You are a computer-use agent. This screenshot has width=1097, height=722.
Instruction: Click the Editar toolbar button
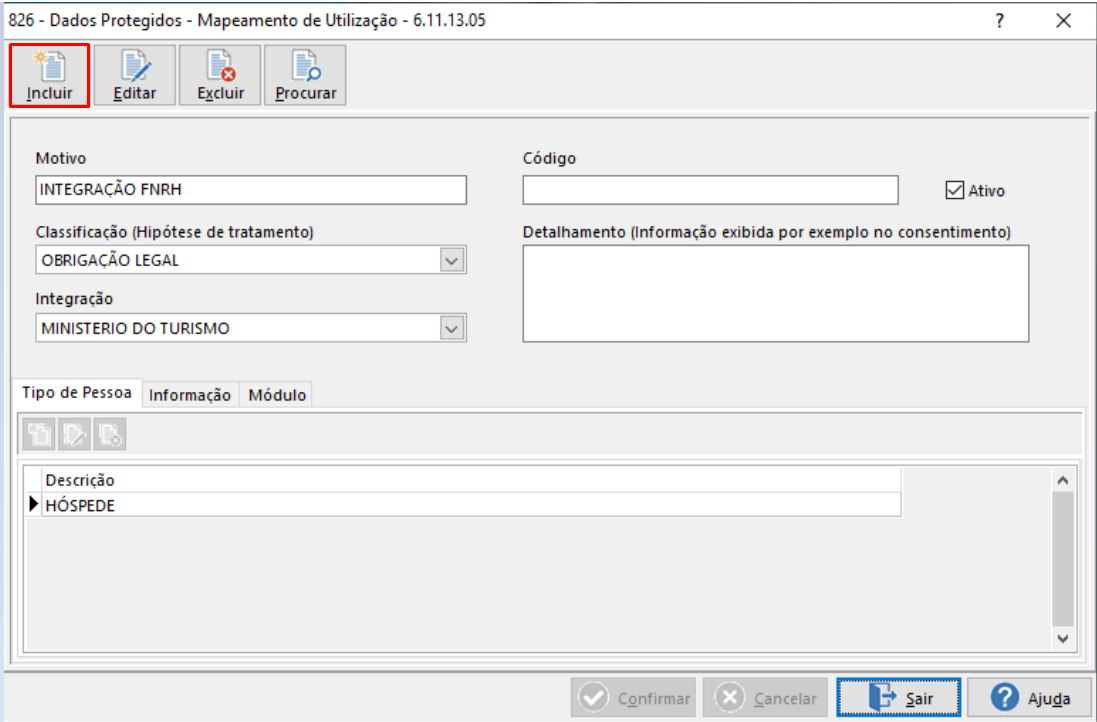tap(134, 76)
